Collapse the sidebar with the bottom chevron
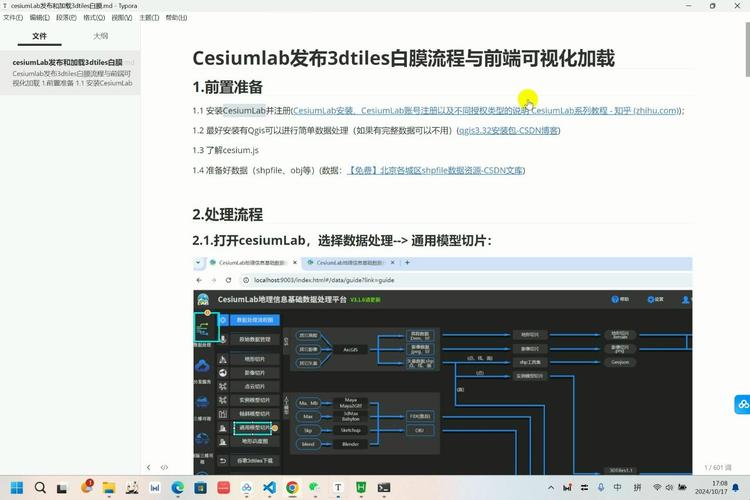The width and height of the screenshot is (750, 500). pyautogui.click(x=148, y=467)
